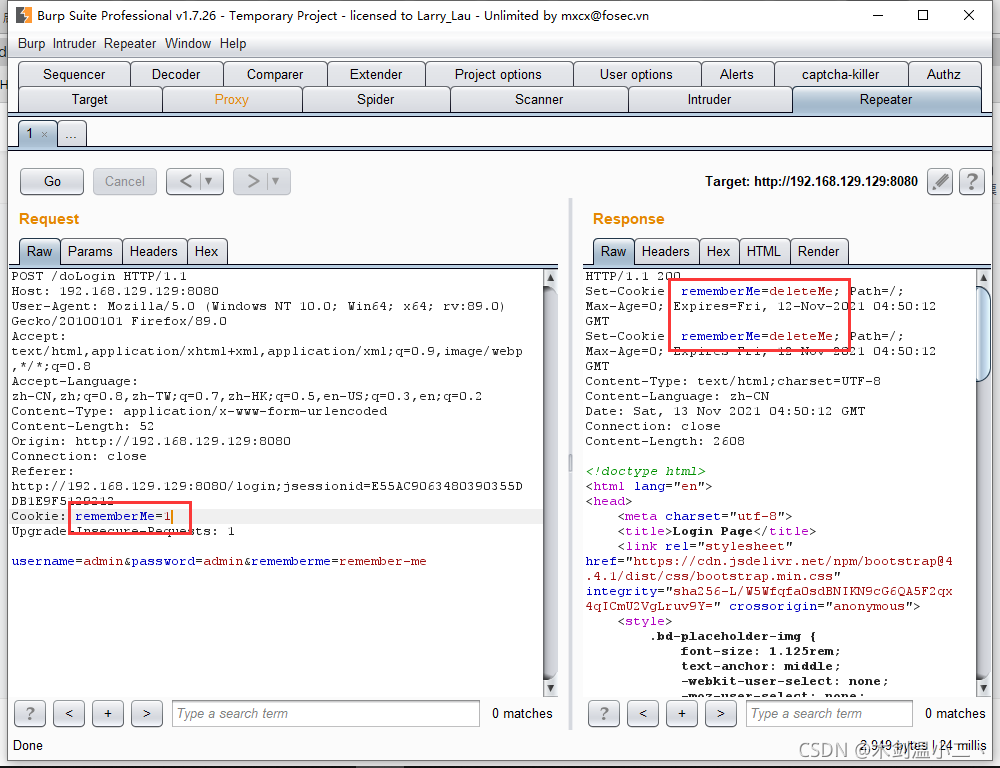Show response HTML view
Screen dimensions: 1000x768
click(764, 251)
